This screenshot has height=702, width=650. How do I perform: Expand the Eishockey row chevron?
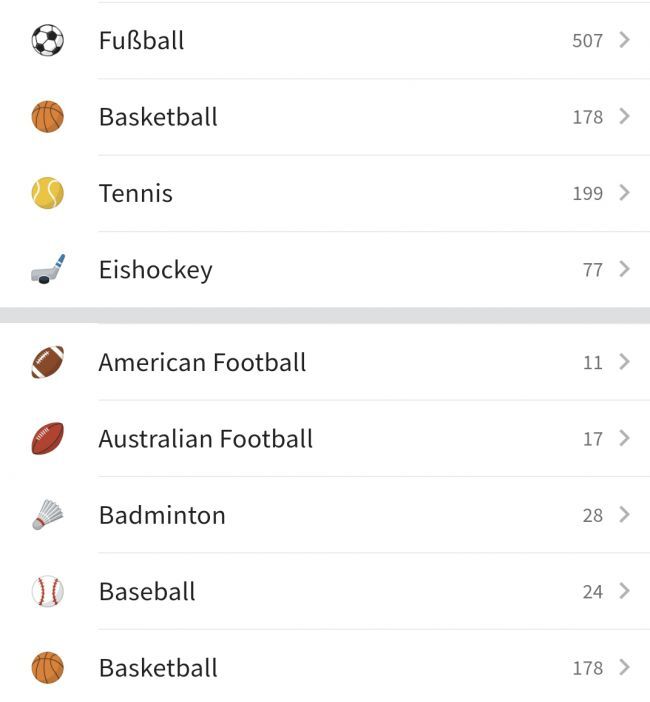(x=624, y=269)
